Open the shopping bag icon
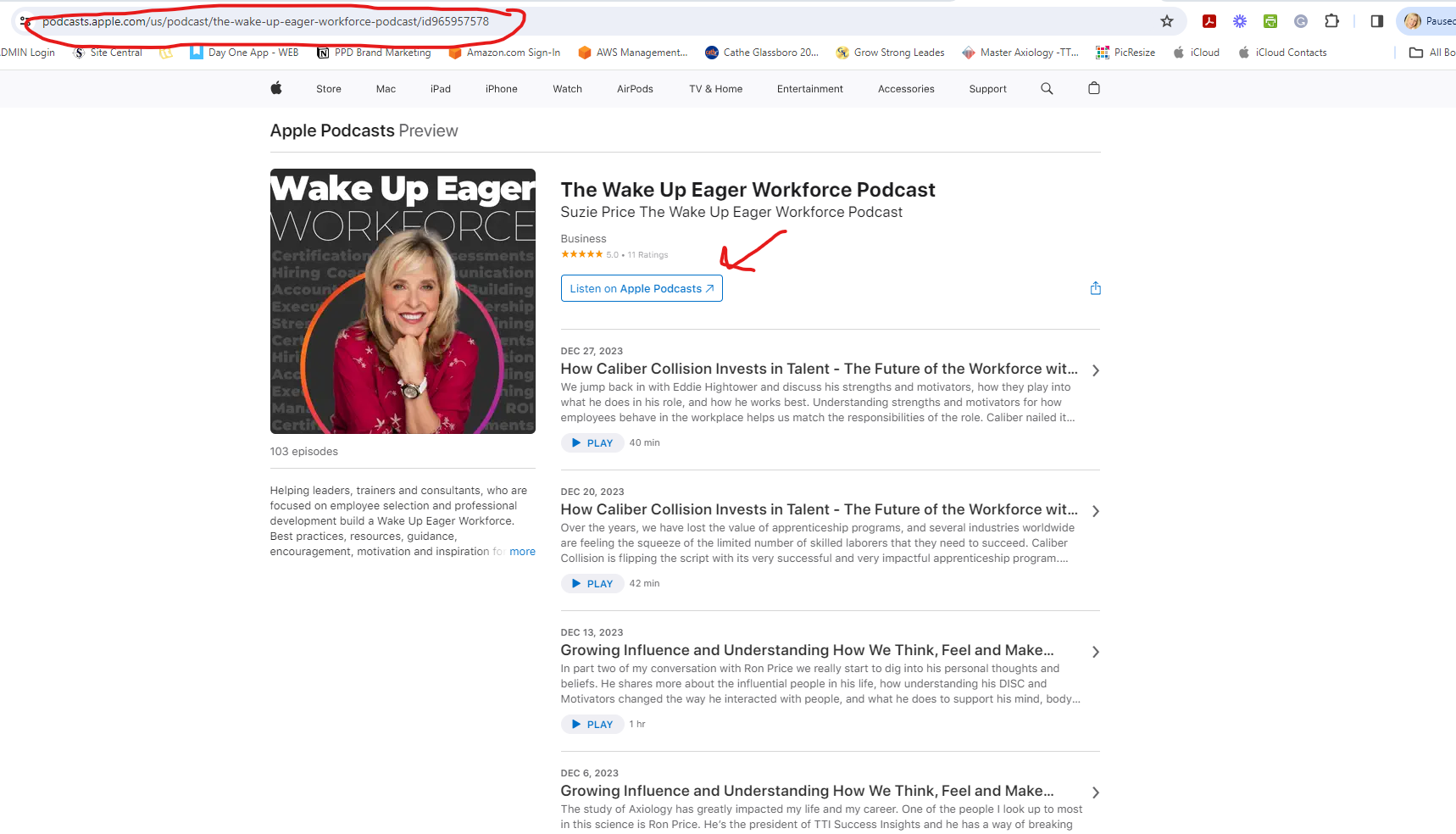Image resolution: width=1456 pixels, height=834 pixels. pyautogui.click(x=1094, y=88)
